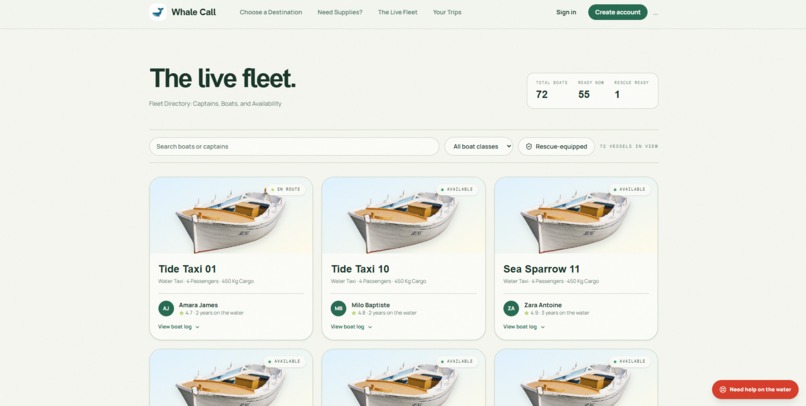Select the Sea Sparrow 11 title
The image size is (806, 406).
click(x=541, y=269)
